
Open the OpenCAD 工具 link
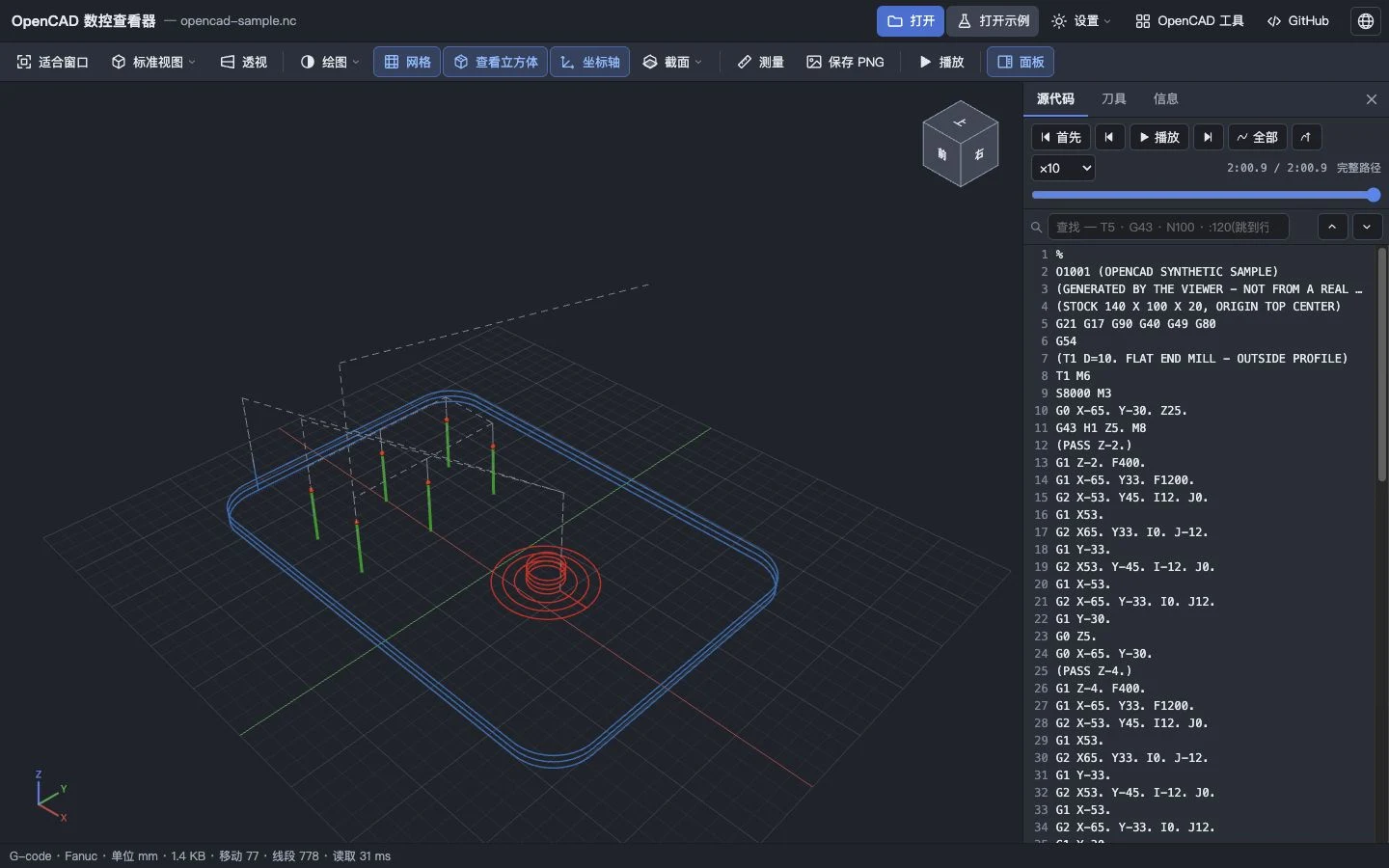tap(1189, 20)
